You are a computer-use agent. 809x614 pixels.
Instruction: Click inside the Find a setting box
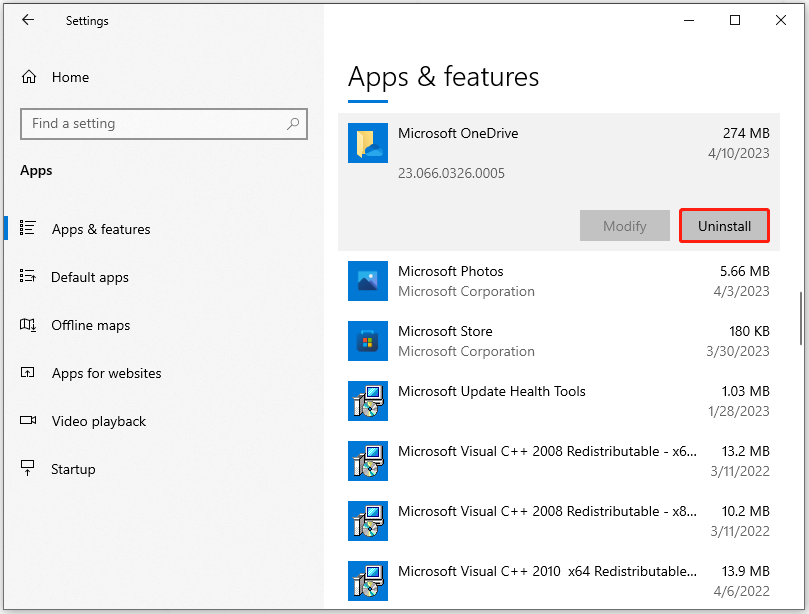pyautogui.click(x=150, y=124)
